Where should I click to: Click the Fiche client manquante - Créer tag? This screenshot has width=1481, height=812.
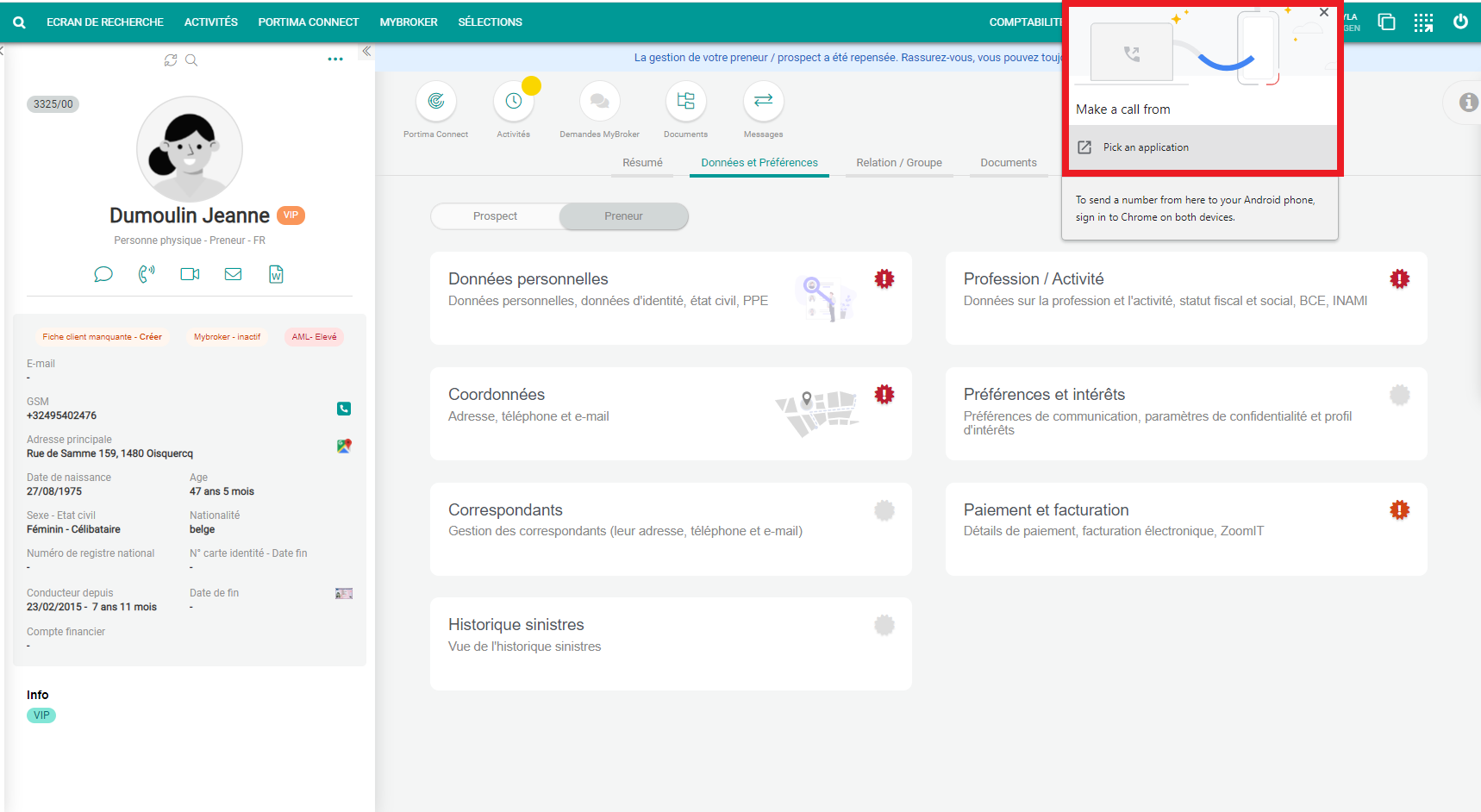102,337
